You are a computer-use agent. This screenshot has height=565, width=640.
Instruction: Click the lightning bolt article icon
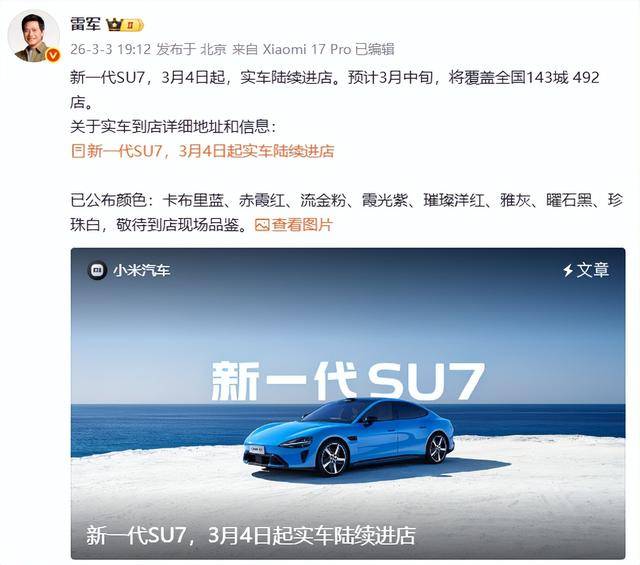point(568,270)
